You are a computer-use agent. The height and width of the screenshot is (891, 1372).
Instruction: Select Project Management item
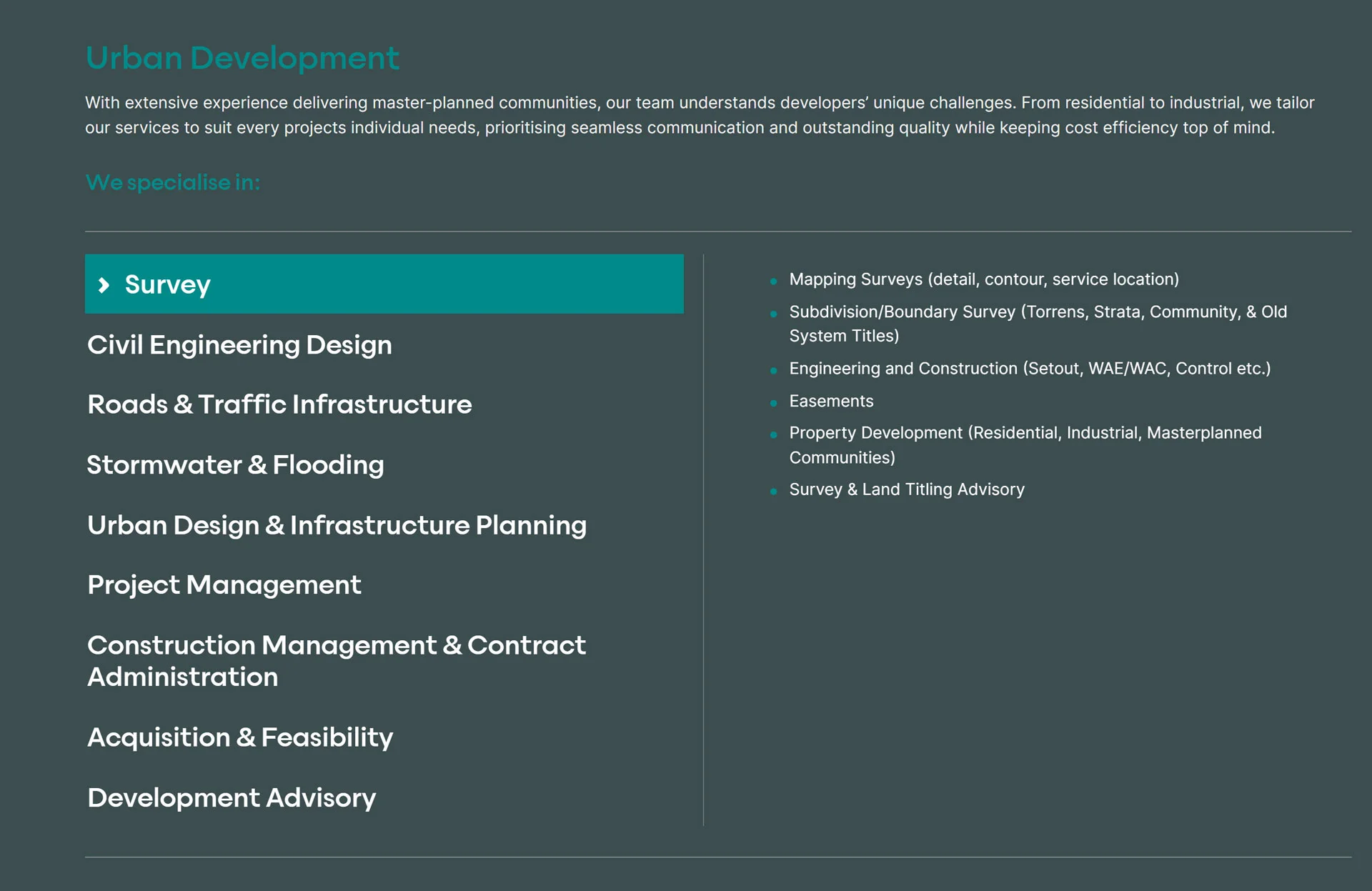click(225, 585)
